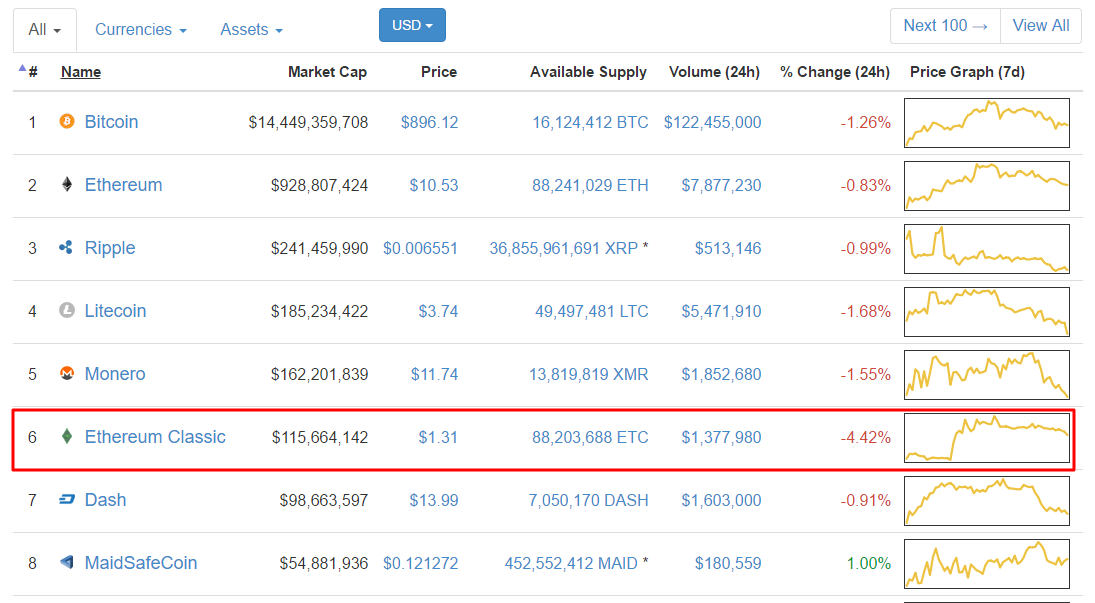Expand the Currencies dropdown tab
Screen dimensions: 1095x603
140,30
